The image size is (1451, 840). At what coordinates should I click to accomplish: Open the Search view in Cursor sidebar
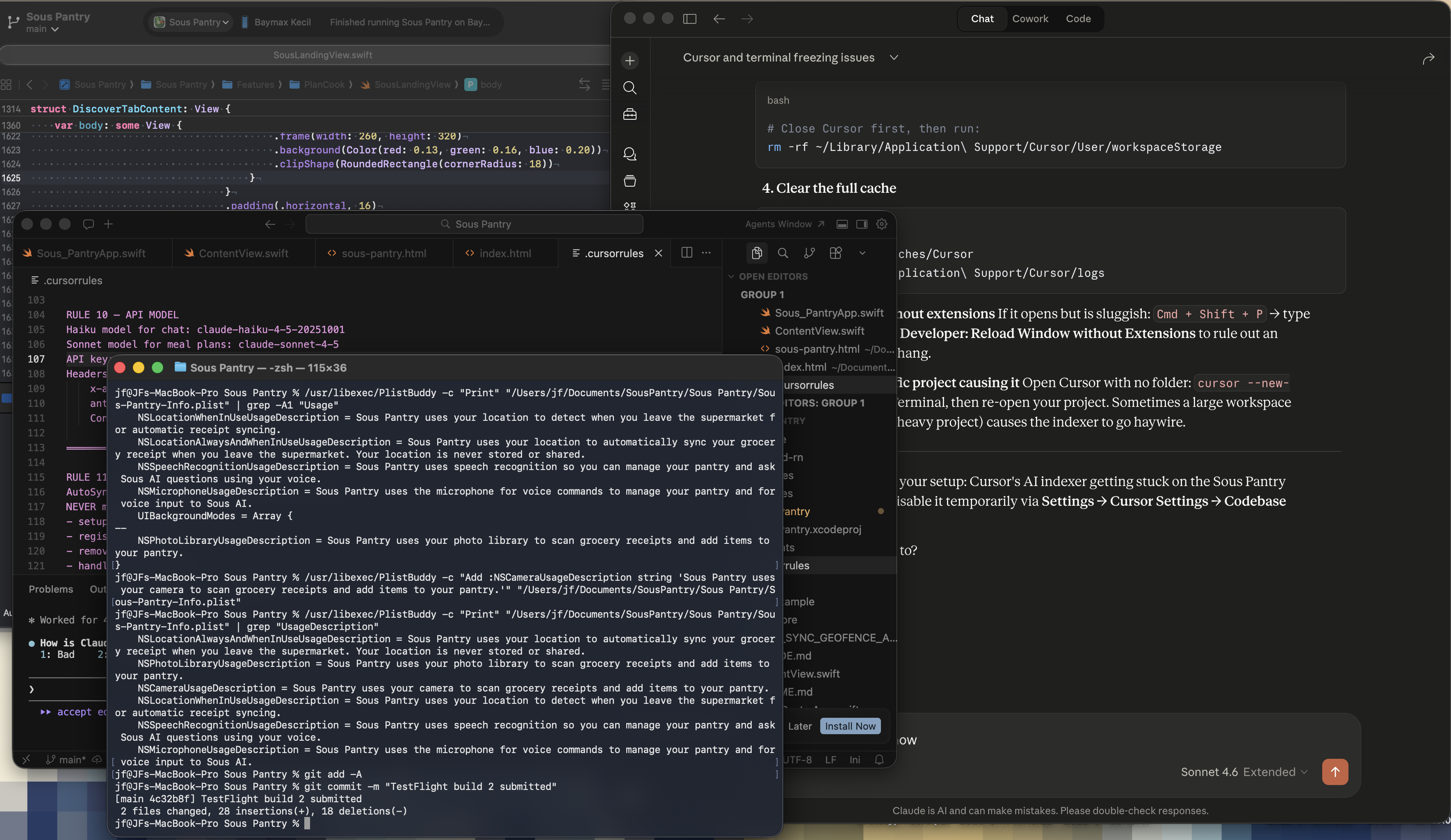coord(783,253)
